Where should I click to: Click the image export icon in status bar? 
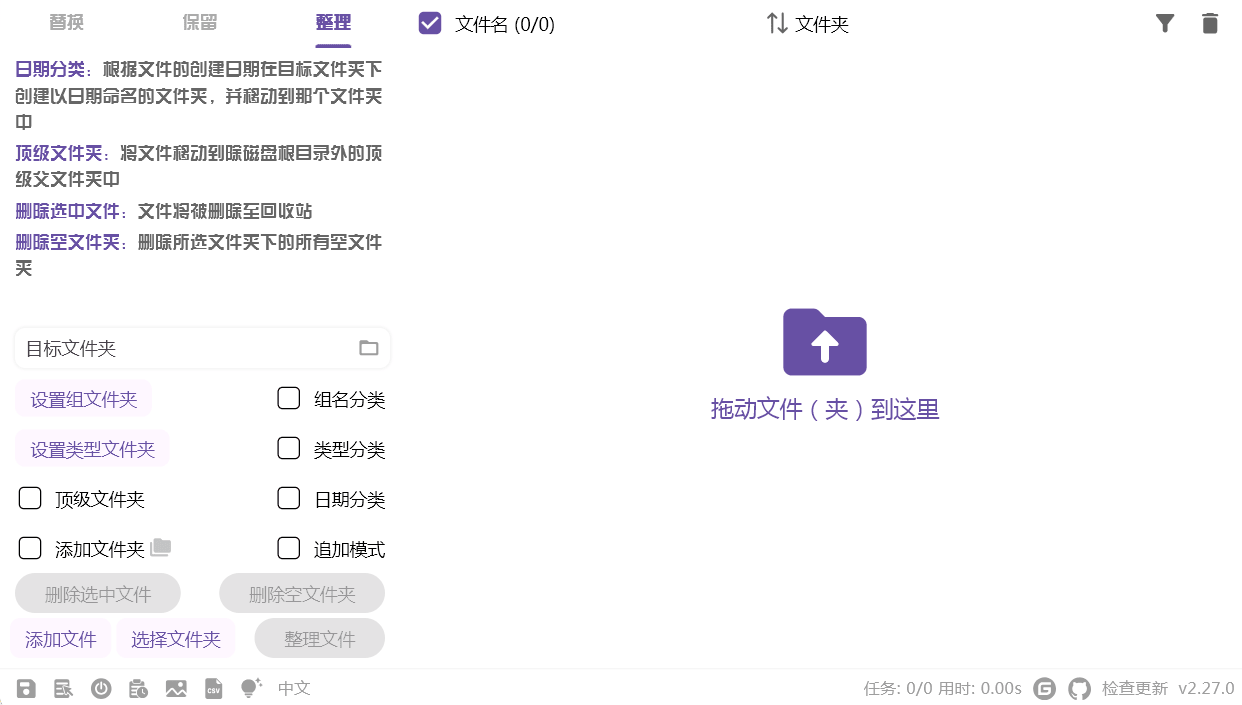176,688
